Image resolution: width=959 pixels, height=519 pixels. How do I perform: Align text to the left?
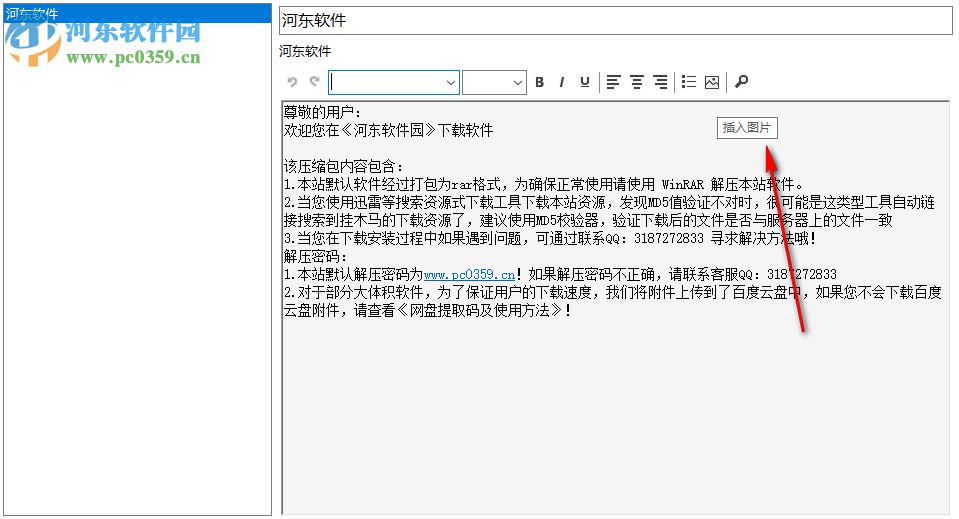[x=613, y=82]
